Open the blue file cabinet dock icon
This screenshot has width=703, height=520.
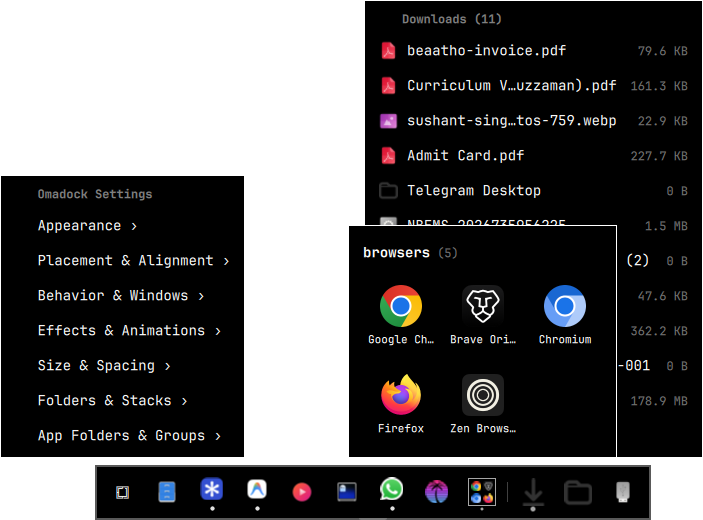coord(167,492)
